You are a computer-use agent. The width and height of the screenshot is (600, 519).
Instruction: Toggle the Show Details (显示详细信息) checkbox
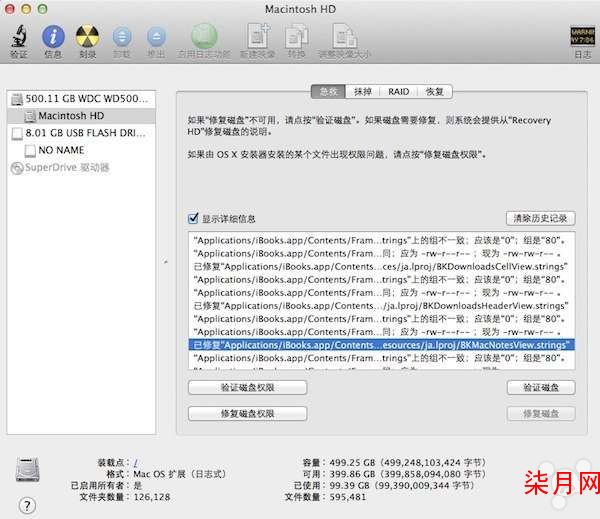click(193, 219)
